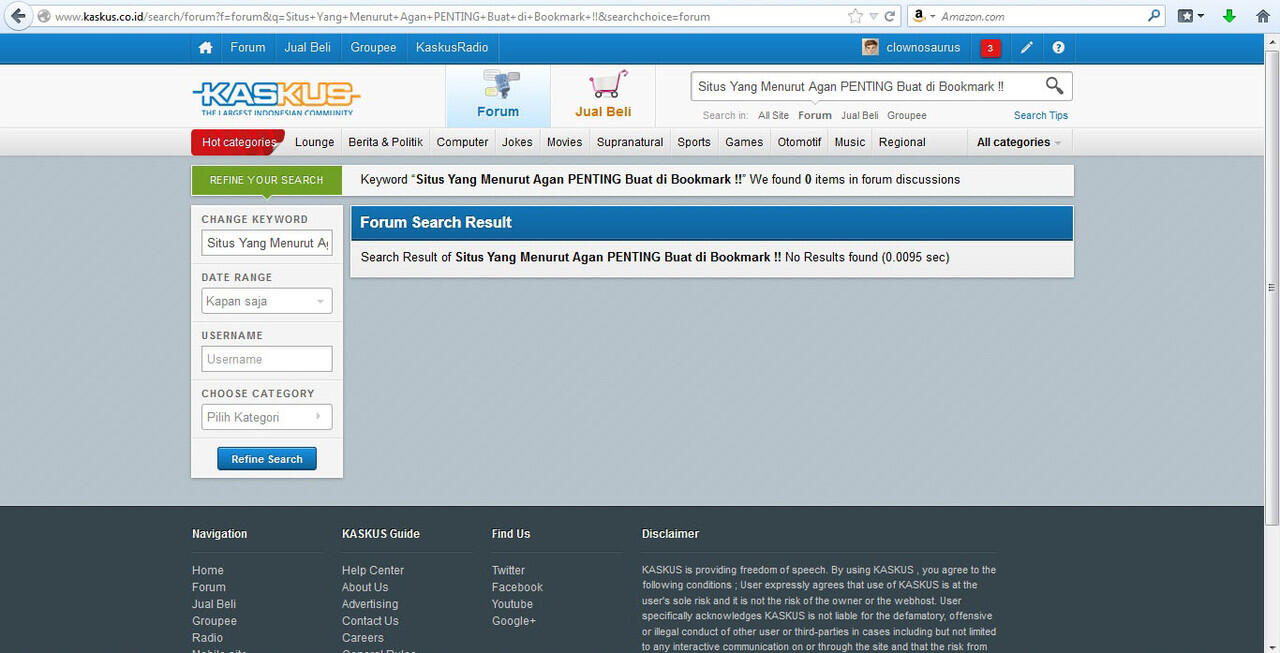This screenshot has width=1280, height=653.
Task: Open search with the magnifying glass icon
Action: pos(1054,86)
